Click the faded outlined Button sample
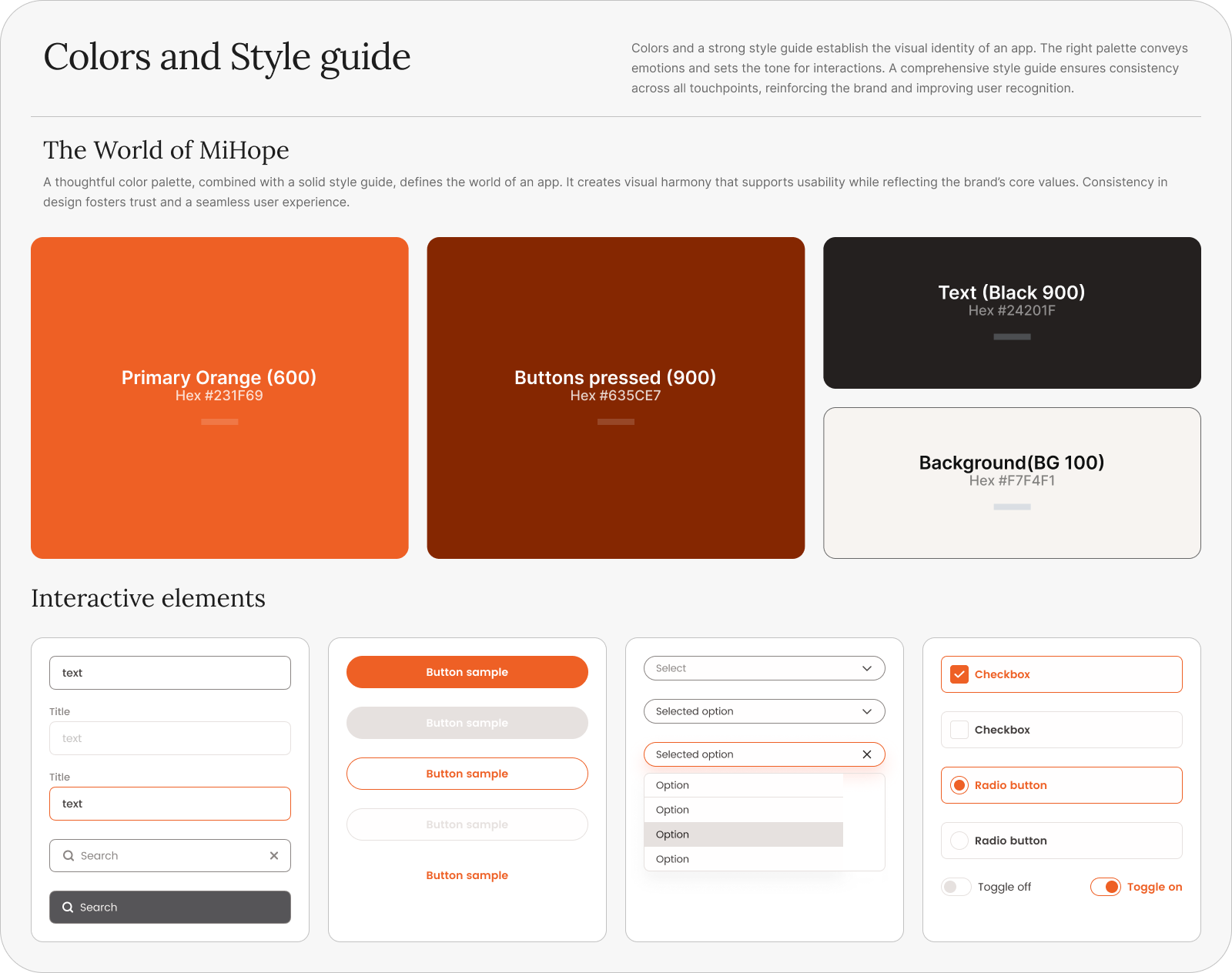The width and height of the screenshot is (1232, 973). click(467, 824)
